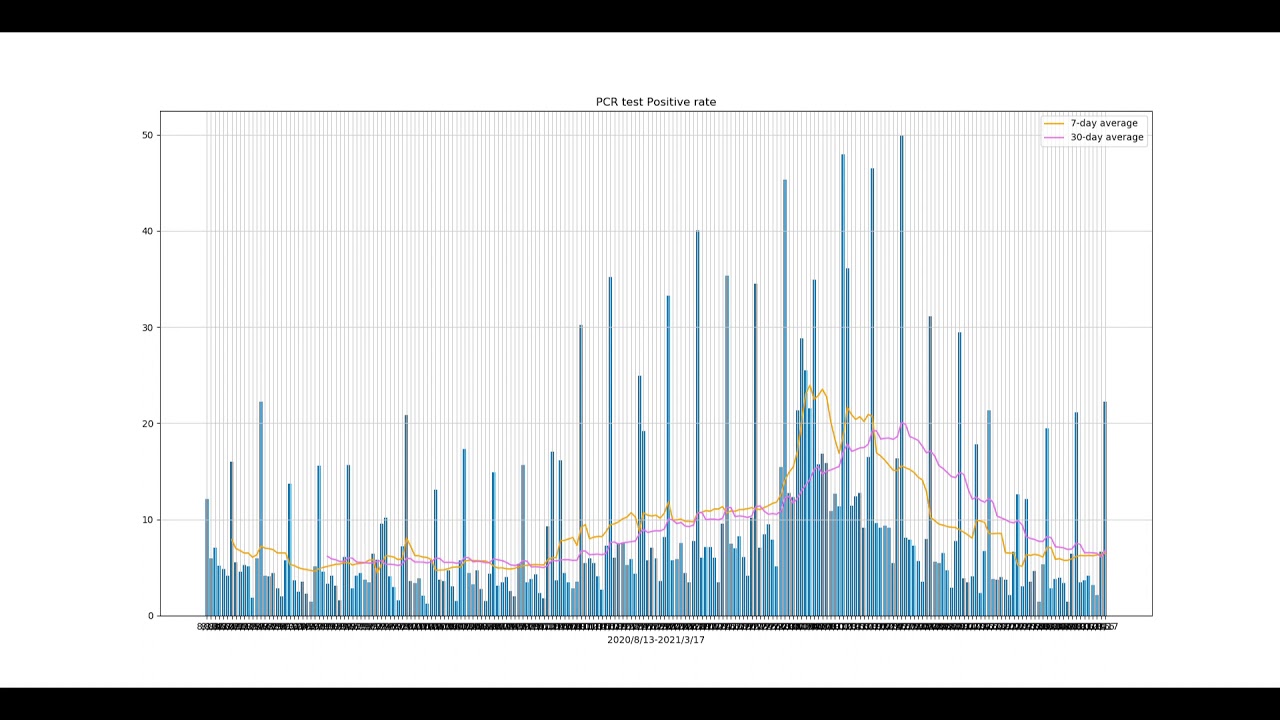The height and width of the screenshot is (720, 1280).
Task: Click the y-axis tick label 0
Action: tap(150, 616)
